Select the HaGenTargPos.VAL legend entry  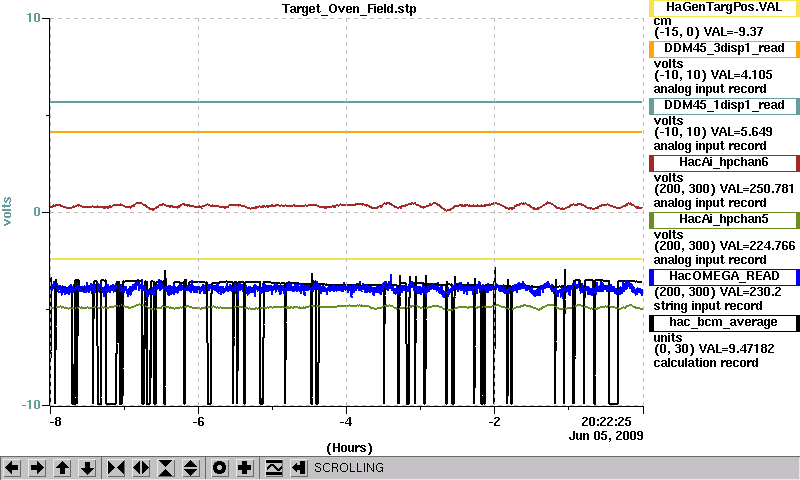[724, 7]
